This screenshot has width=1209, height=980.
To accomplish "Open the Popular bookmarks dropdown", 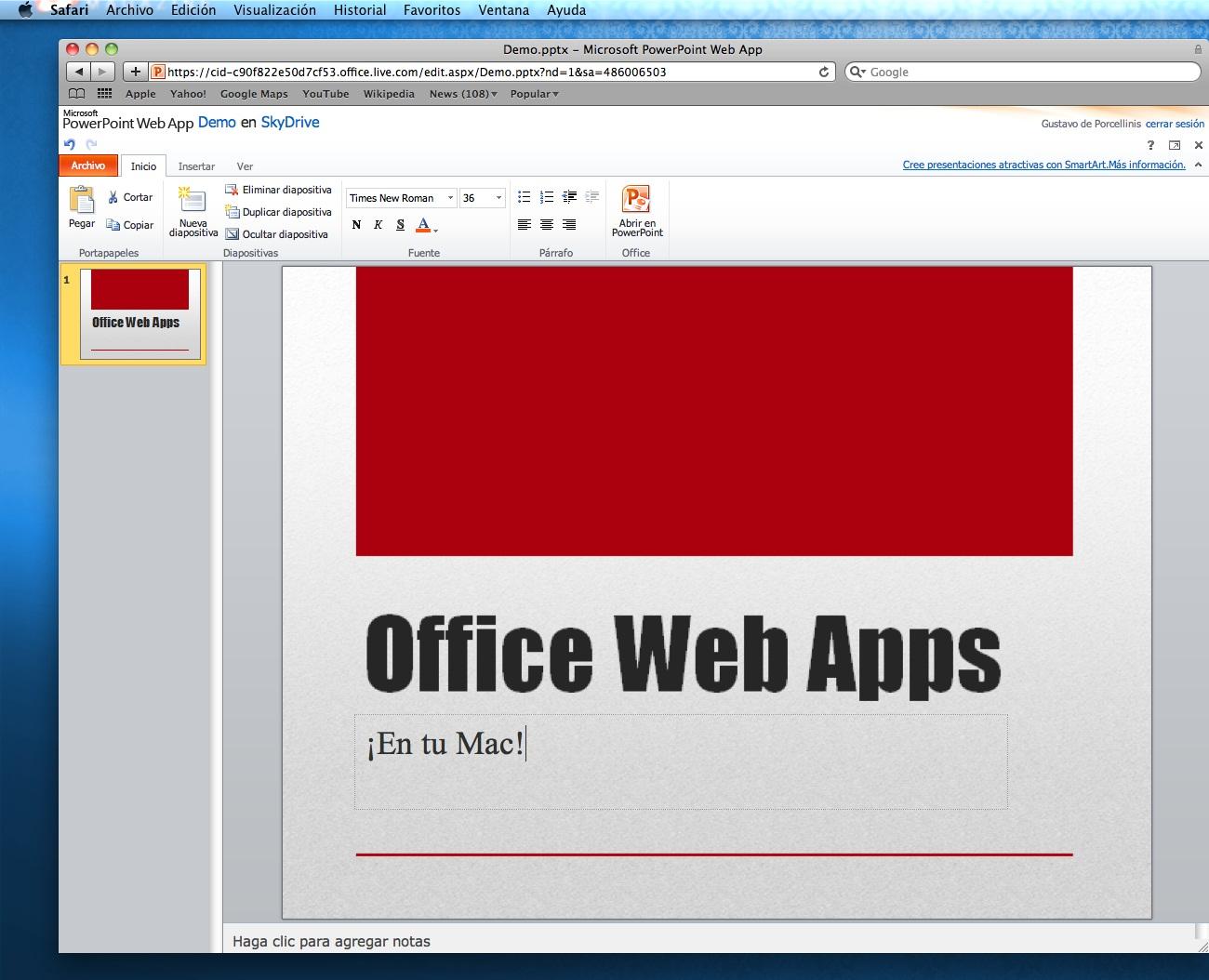I will (x=535, y=94).
